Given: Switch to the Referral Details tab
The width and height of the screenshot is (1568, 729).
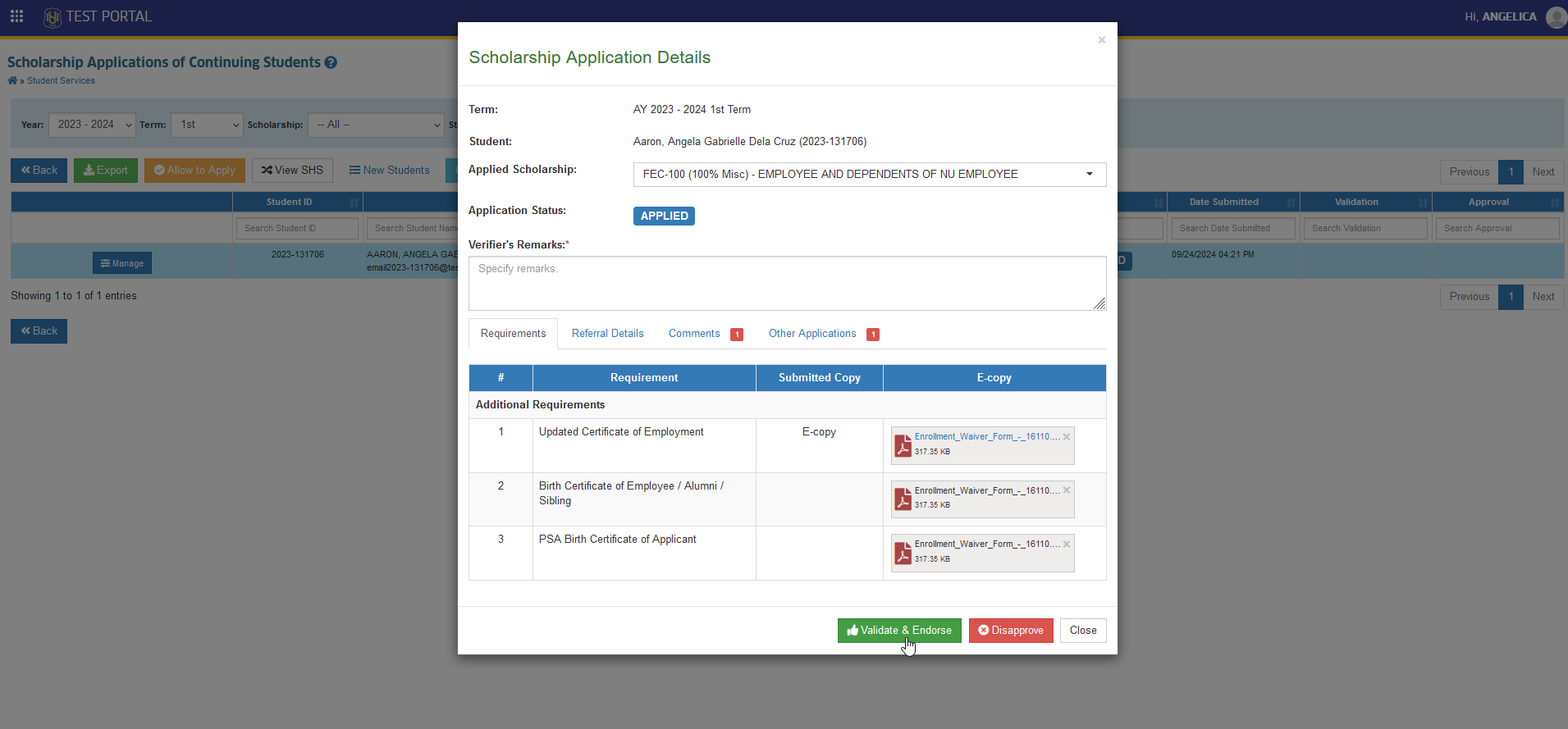Looking at the screenshot, I should point(607,334).
